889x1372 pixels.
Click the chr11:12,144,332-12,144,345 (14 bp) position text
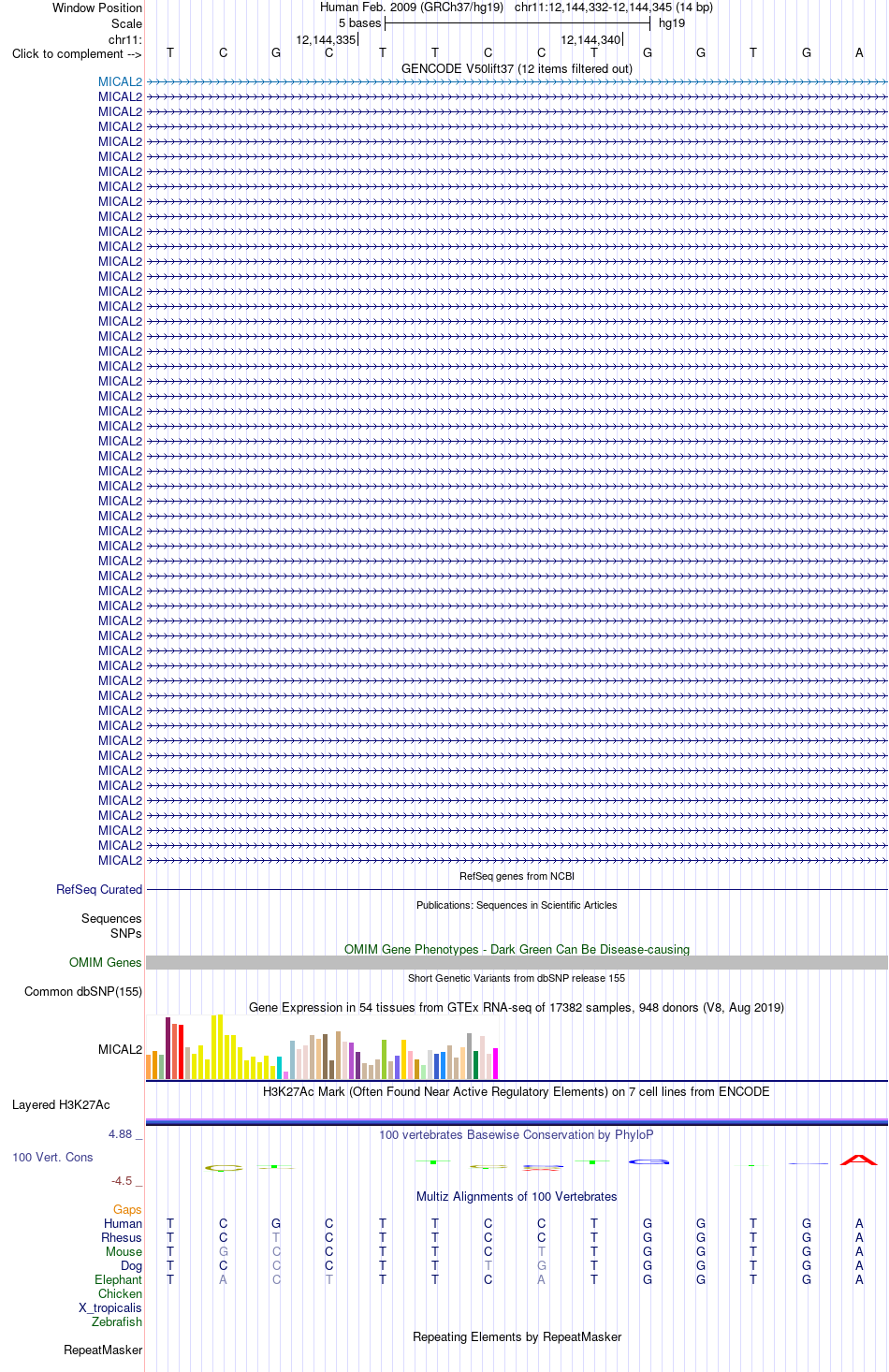tap(614, 7)
